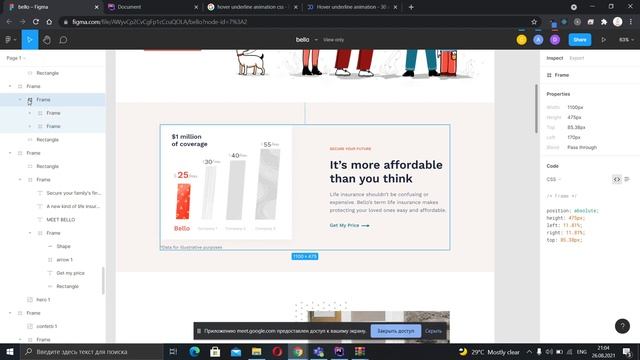This screenshot has height=360, width=640.
Task: Click the blue 'A' collaborator avatar
Action: click(x=538, y=40)
